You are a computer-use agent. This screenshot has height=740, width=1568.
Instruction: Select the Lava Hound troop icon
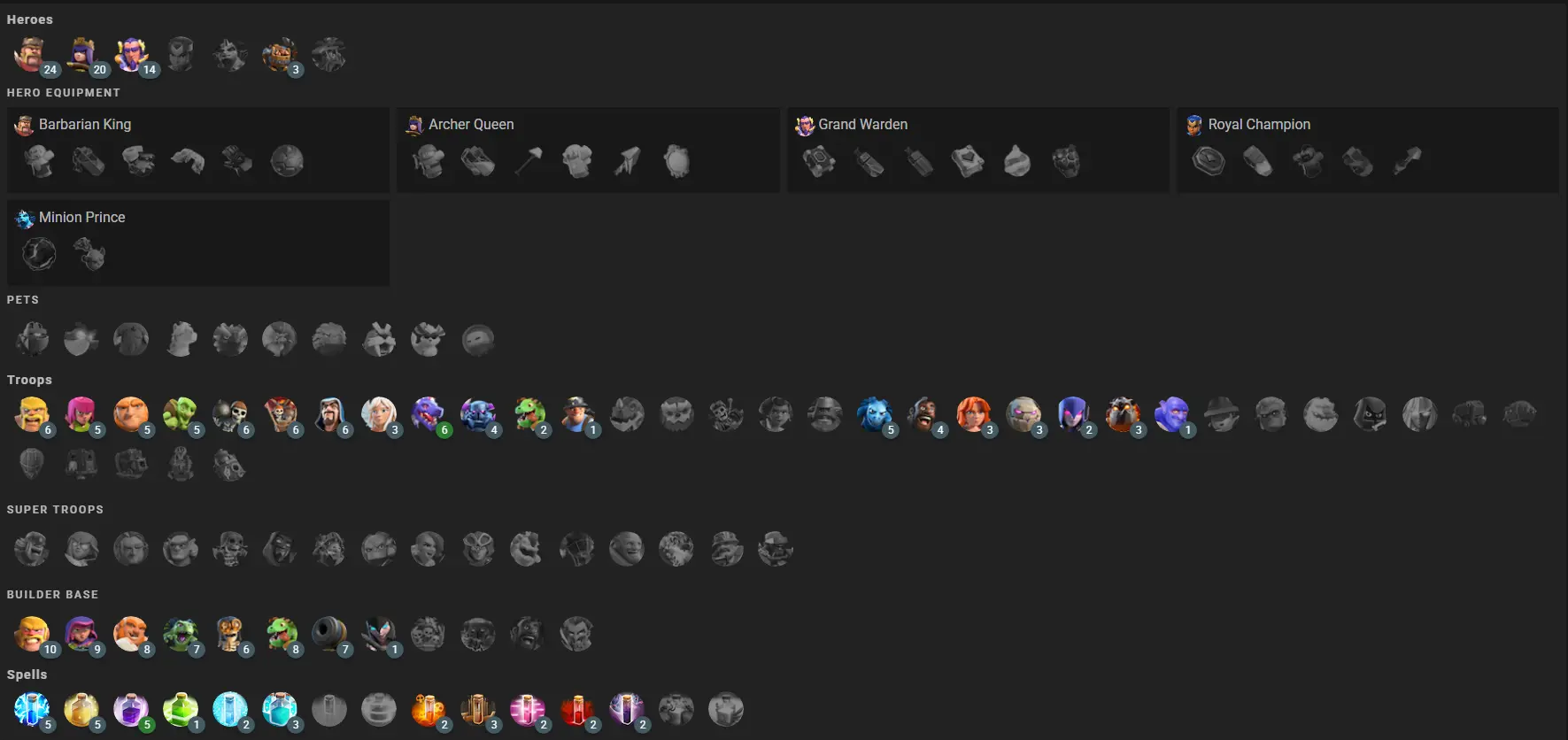1123,414
